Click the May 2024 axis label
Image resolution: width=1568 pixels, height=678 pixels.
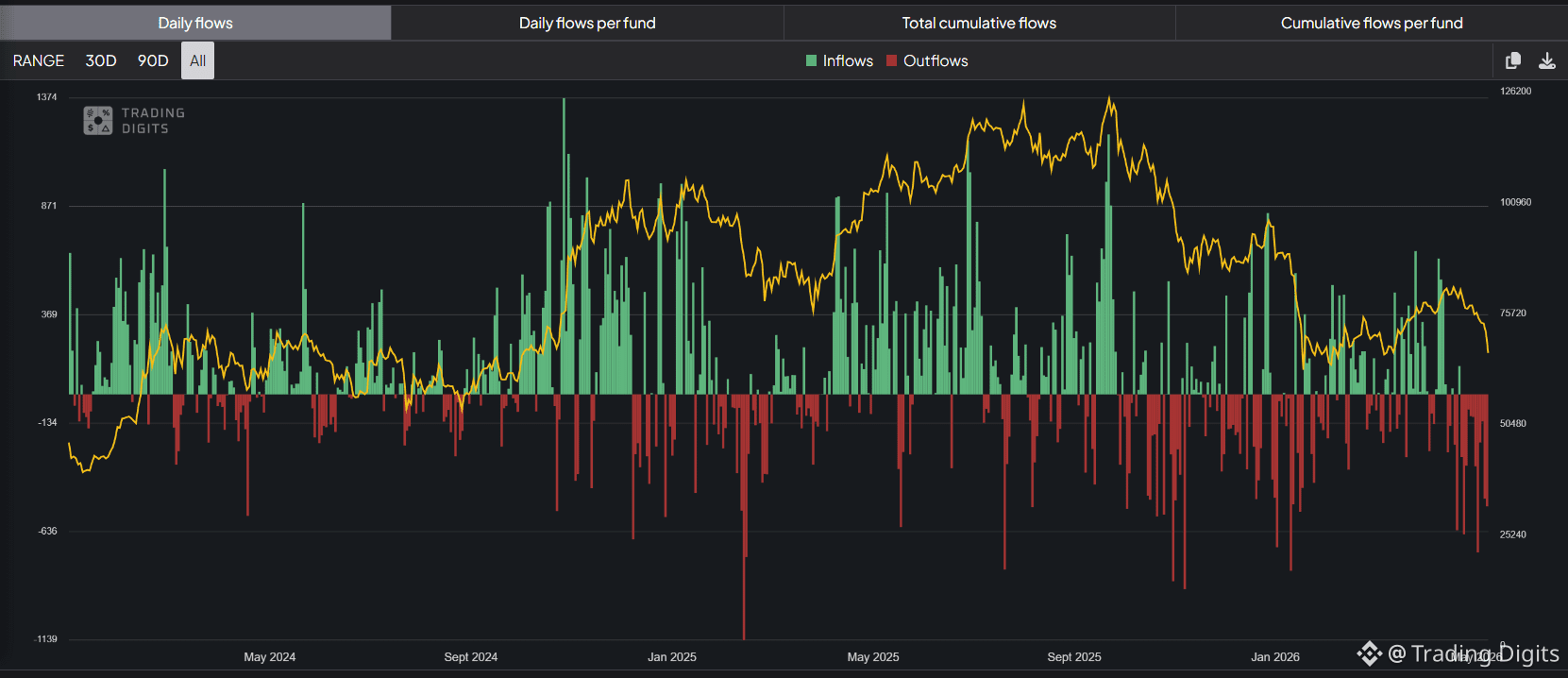pyautogui.click(x=270, y=657)
